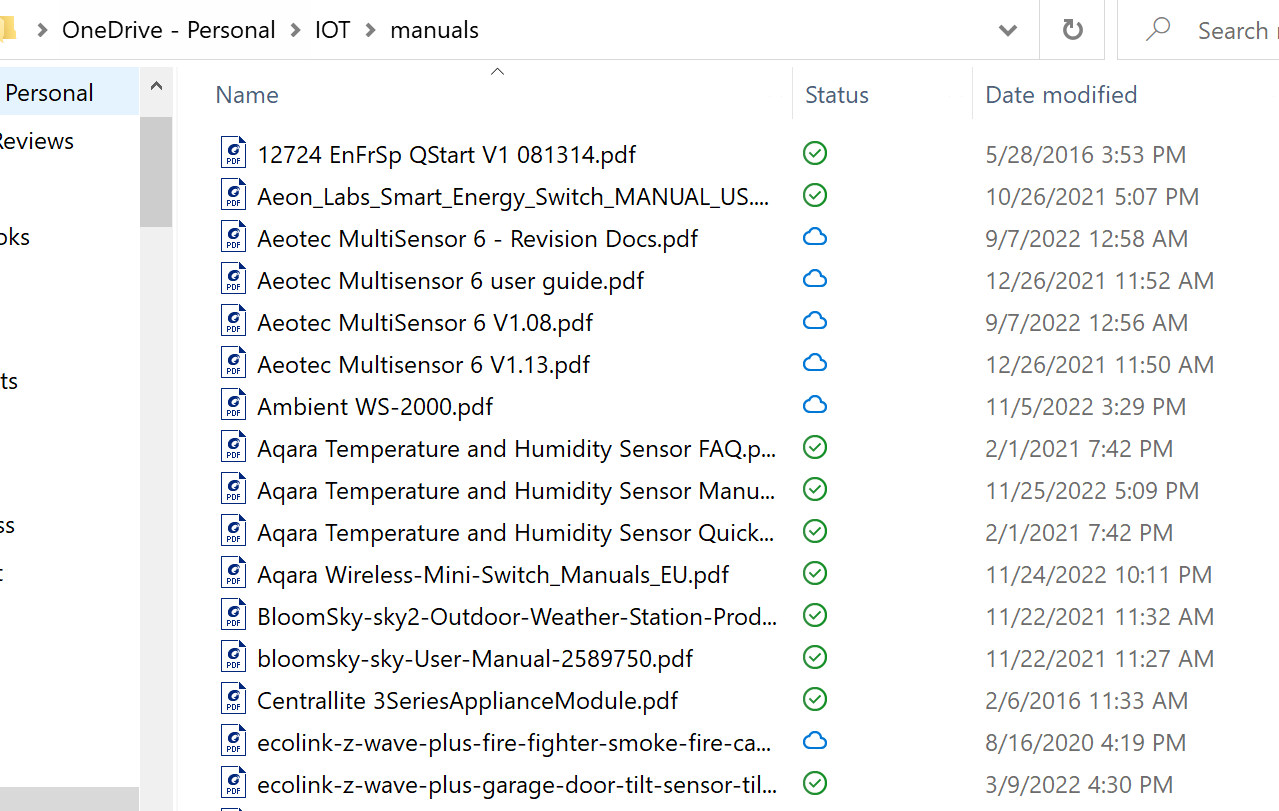Sort files by Status column
1279x811 pixels.
click(x=837, y=95)
